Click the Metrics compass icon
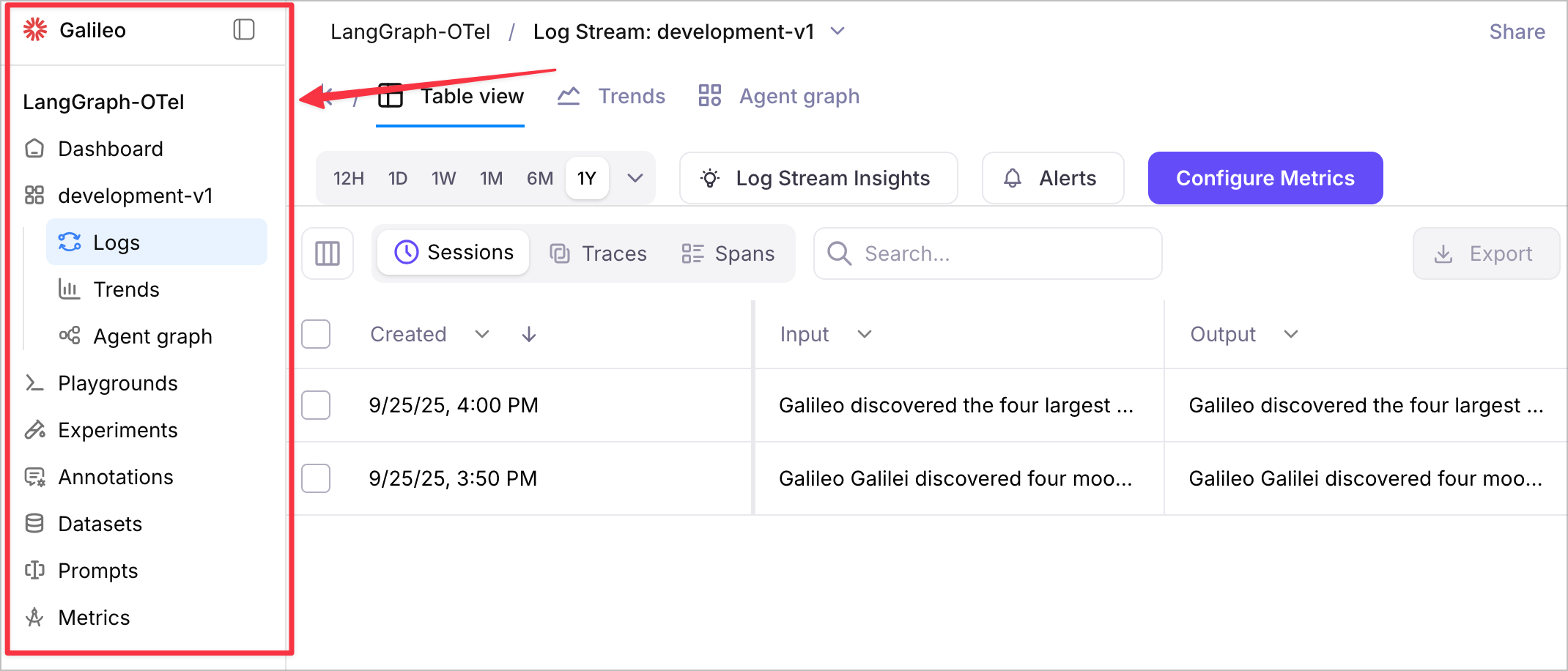Image resolution: width=1568 pixels, height=671 pixels. tap(34, 618)
